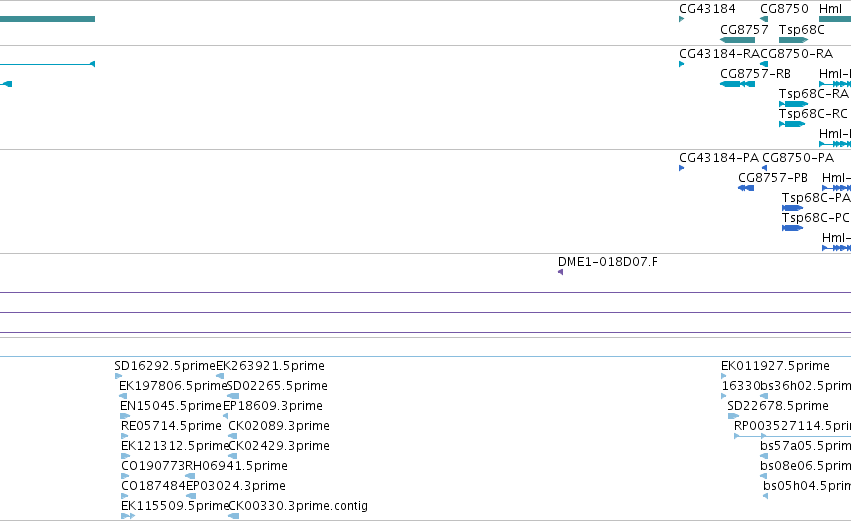851x521 pixels.
Task: Select small unlabeled transcript glyph at left edge
Action: (6, 84)
